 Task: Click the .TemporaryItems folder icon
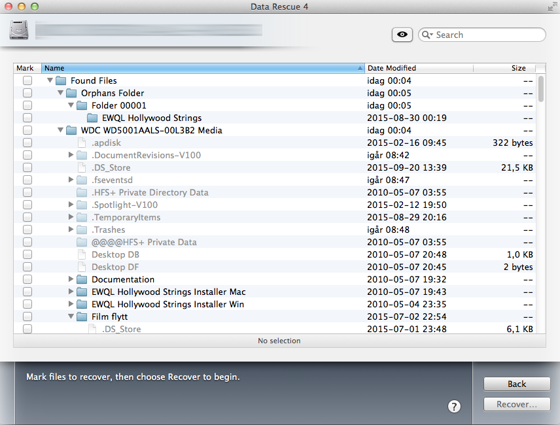click(x=82, y=218)
